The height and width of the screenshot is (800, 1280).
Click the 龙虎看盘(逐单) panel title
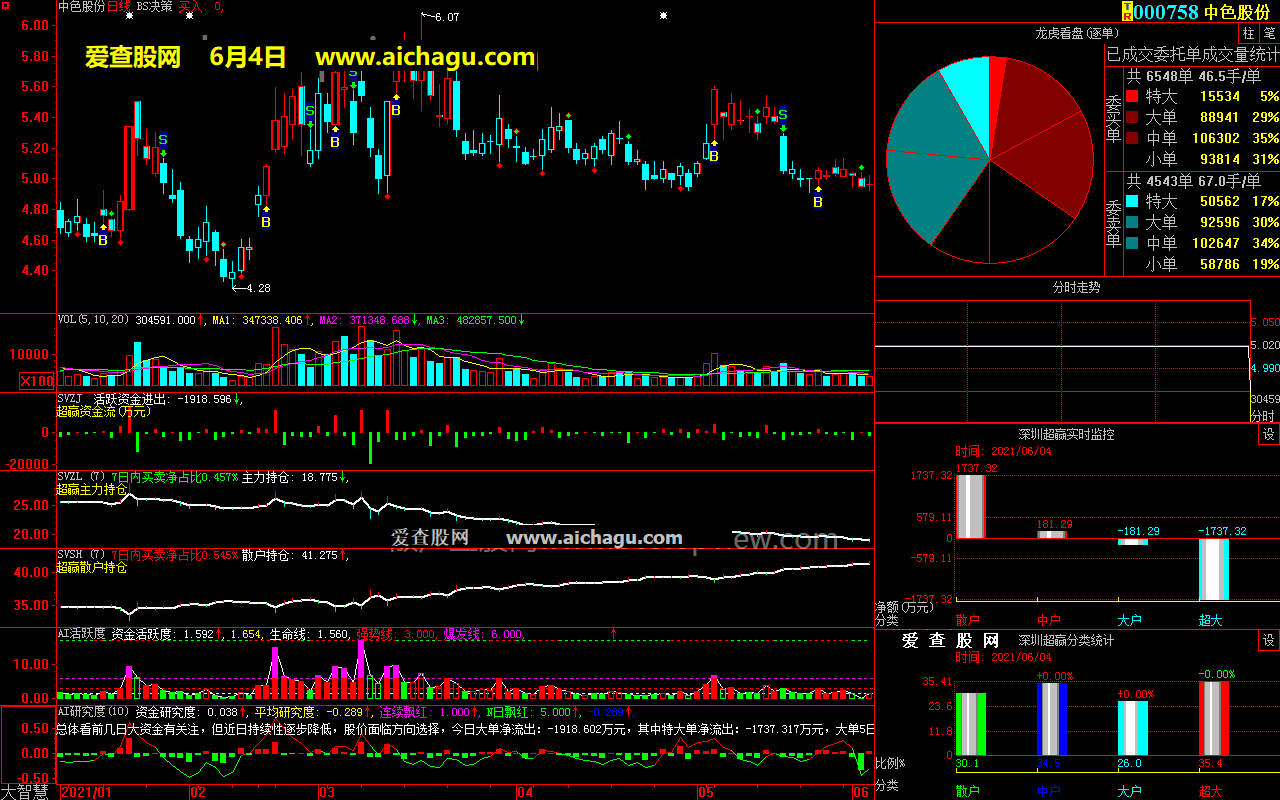click(x=1076, y=34)
